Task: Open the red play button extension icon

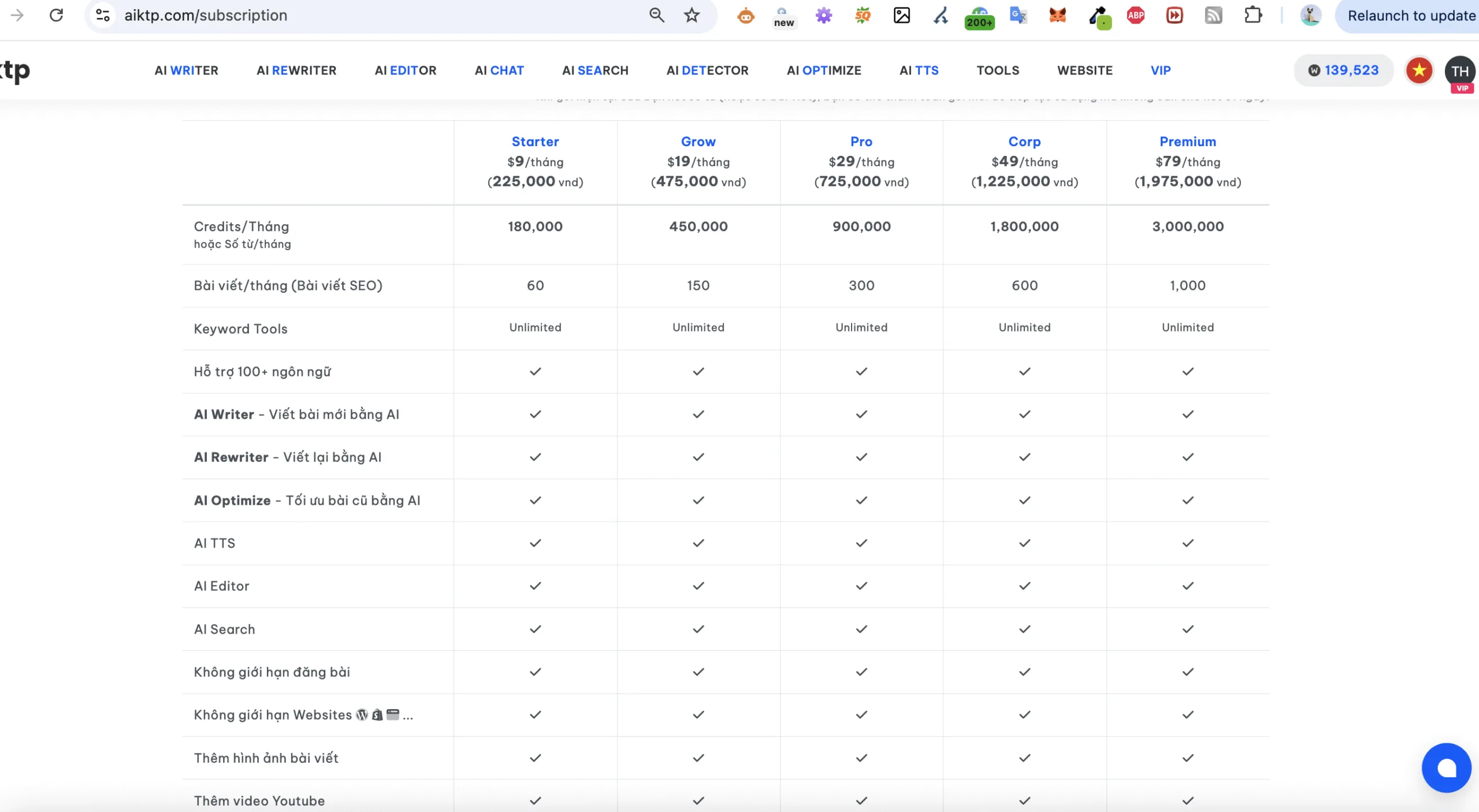Action: pos(1175,15)
